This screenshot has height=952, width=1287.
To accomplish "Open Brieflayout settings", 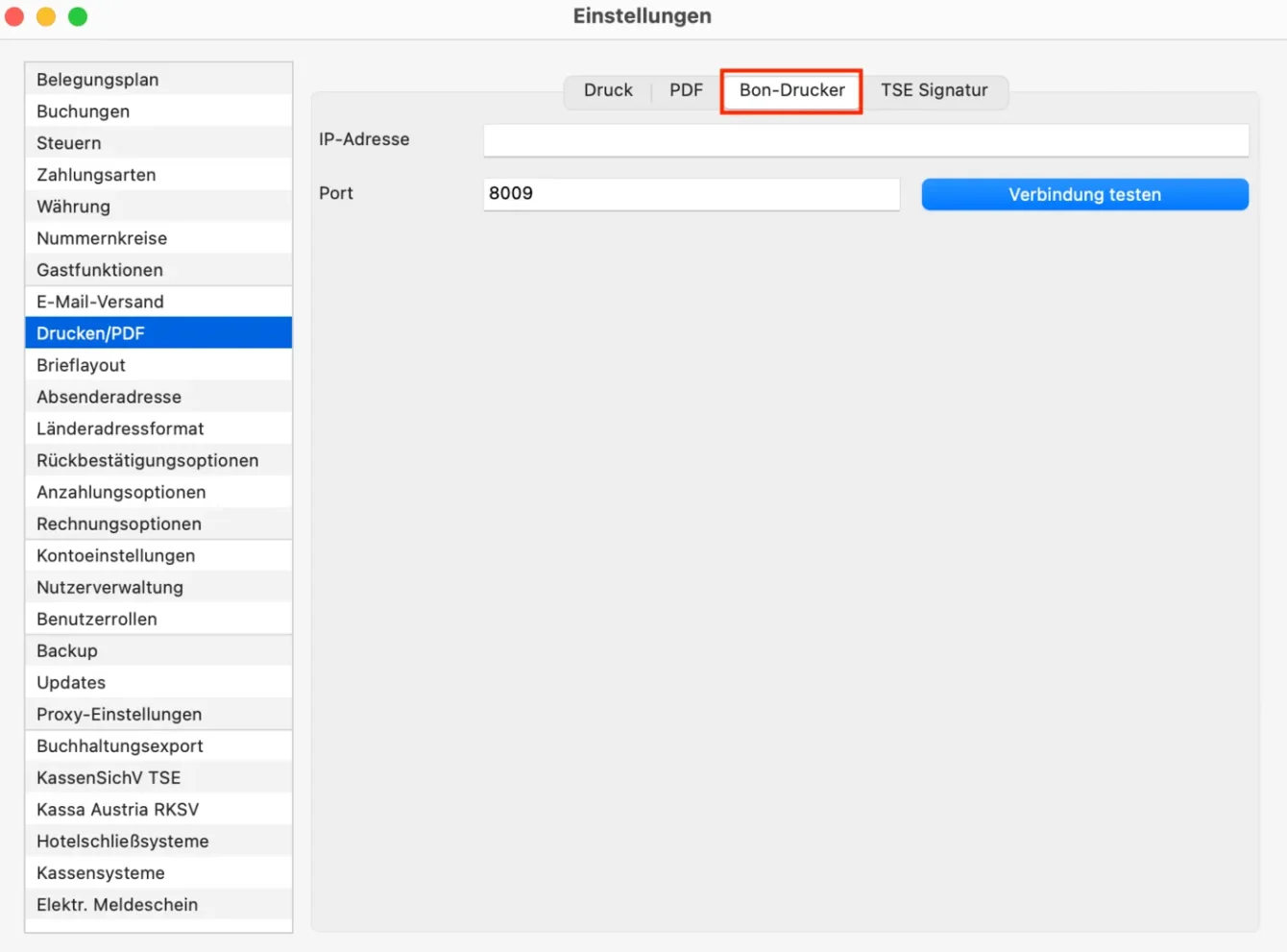I will click(158, 365).
